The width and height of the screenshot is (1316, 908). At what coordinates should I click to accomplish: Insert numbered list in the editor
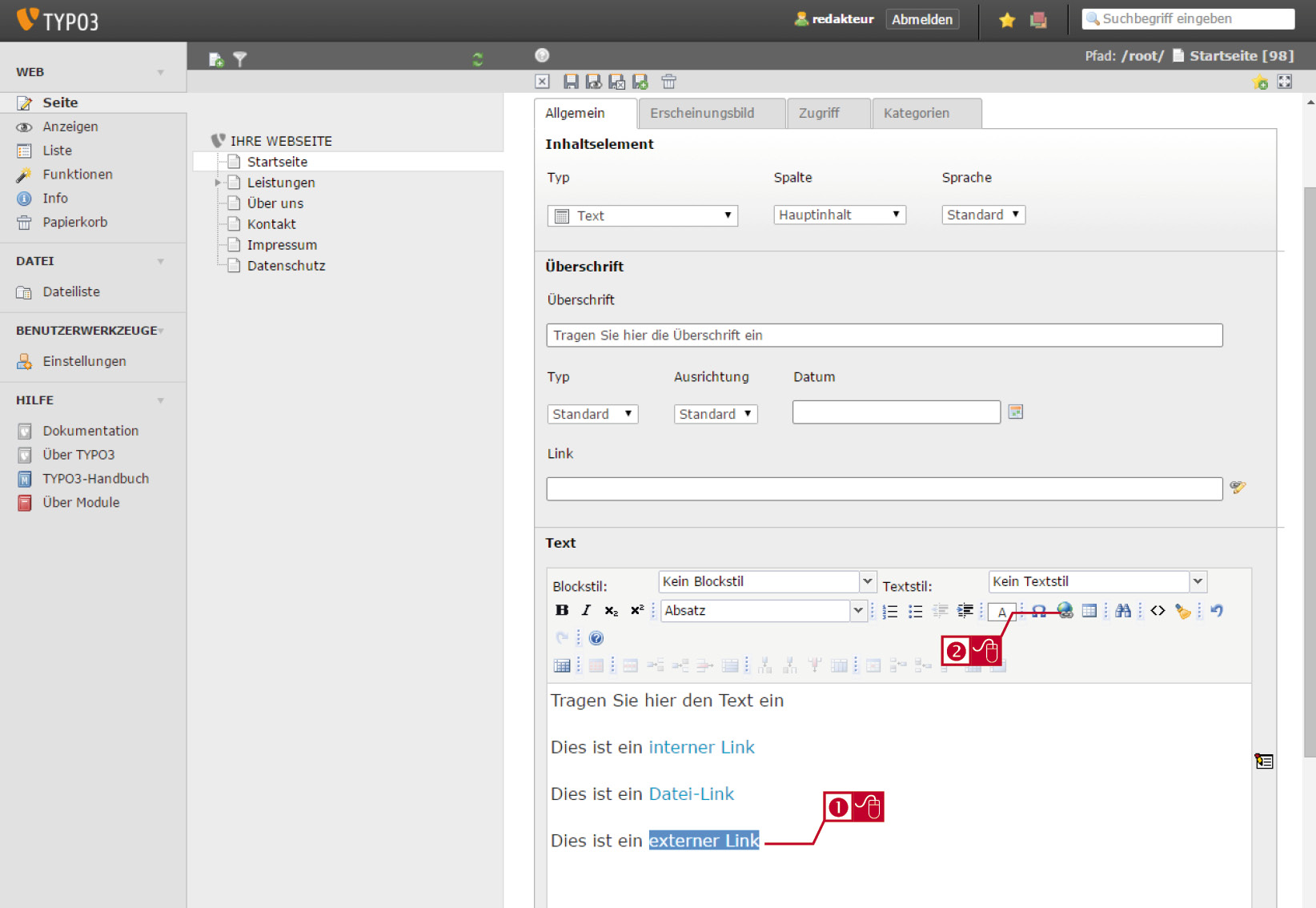[889, 611]
